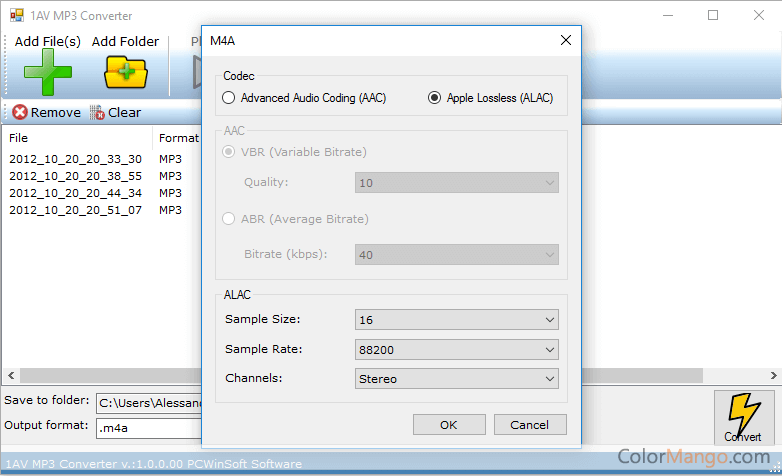Open the Sample Size dropdown
The image size is (782, 476).
click(x=456, y=320)
